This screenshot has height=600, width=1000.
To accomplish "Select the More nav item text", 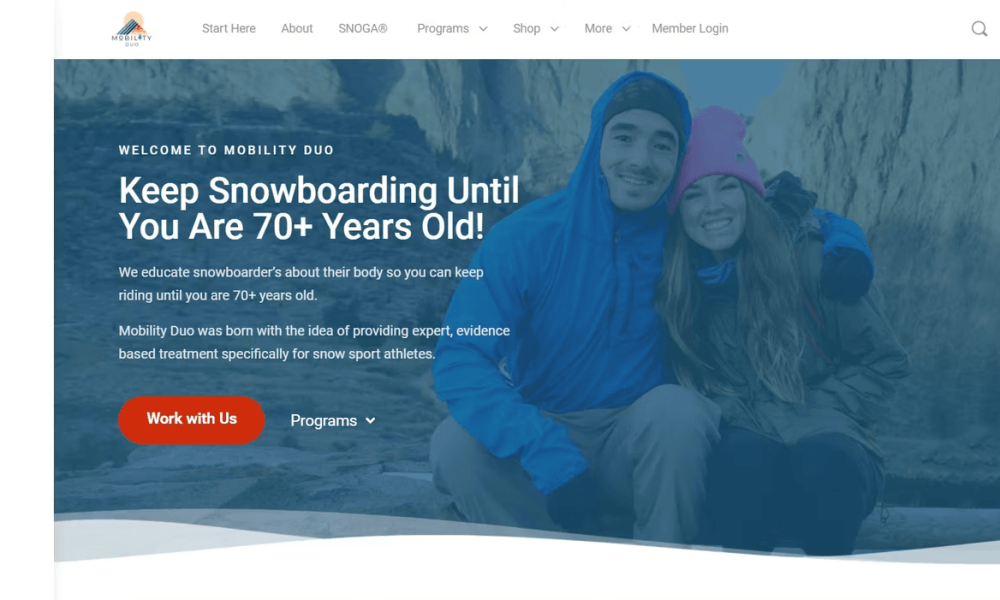I will click(x=598, y=29).
